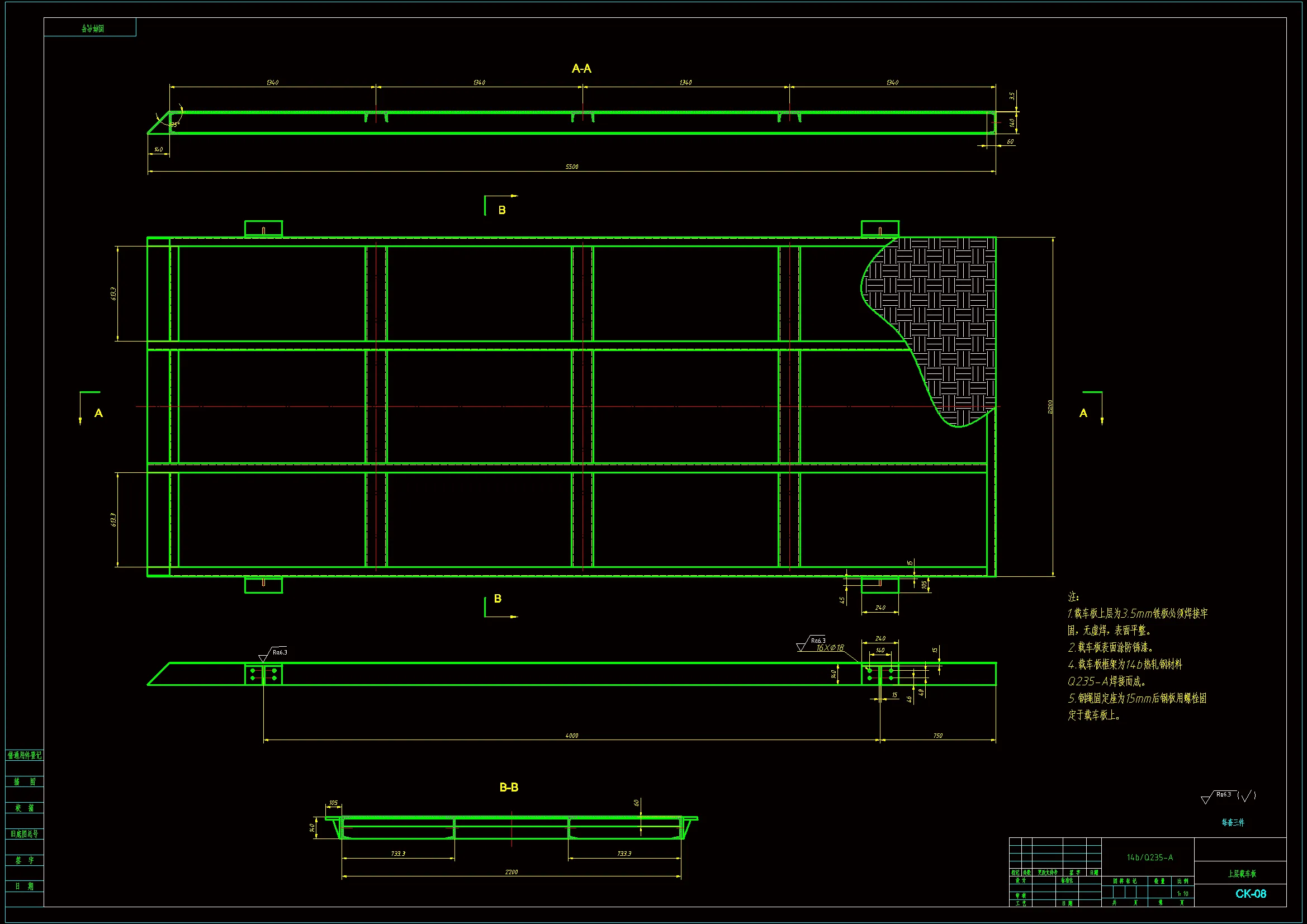Select the 16XΦ18 hole callout text

[x=830, y=648]
